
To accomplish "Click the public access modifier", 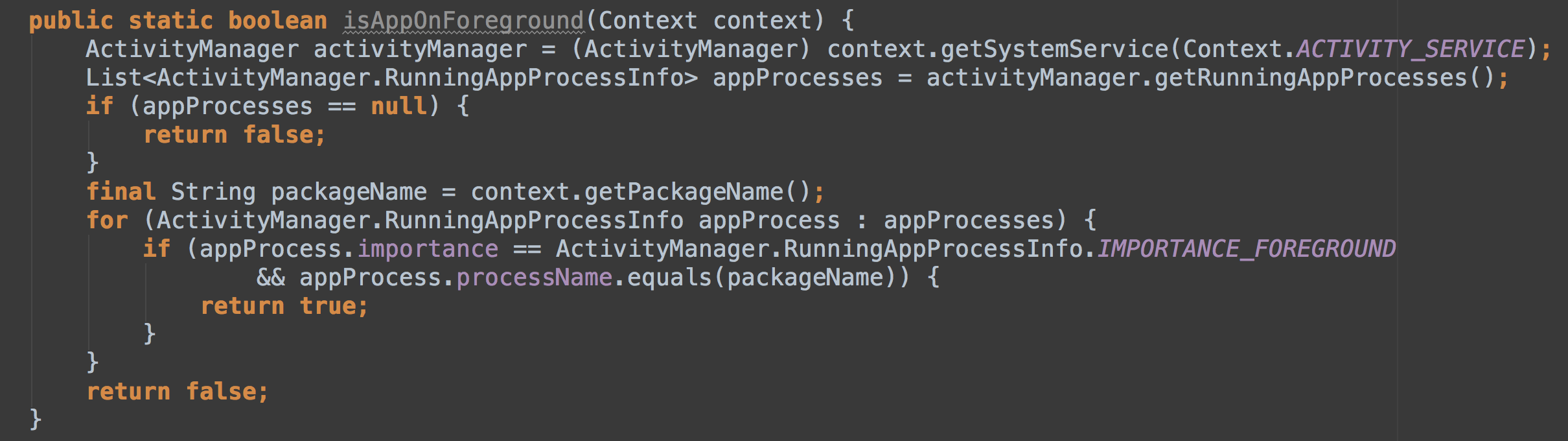I will click(71, 21).
